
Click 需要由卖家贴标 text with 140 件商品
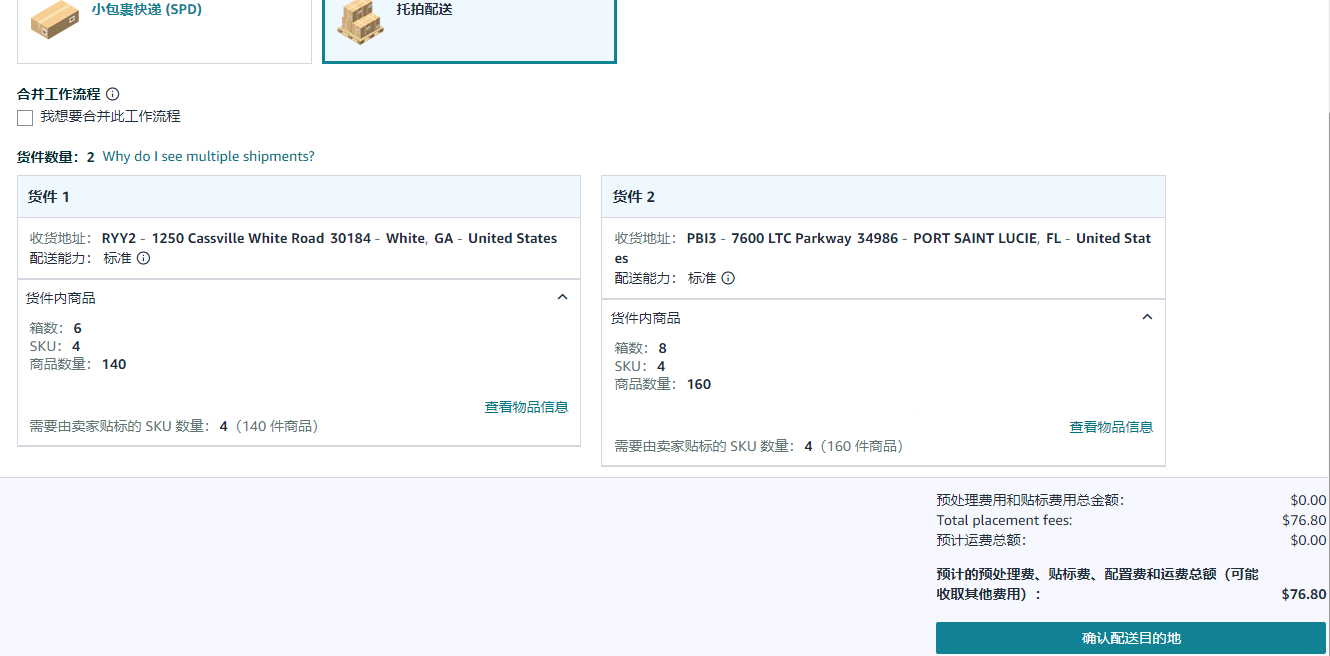pyautogui.click(x=174, y=426)
